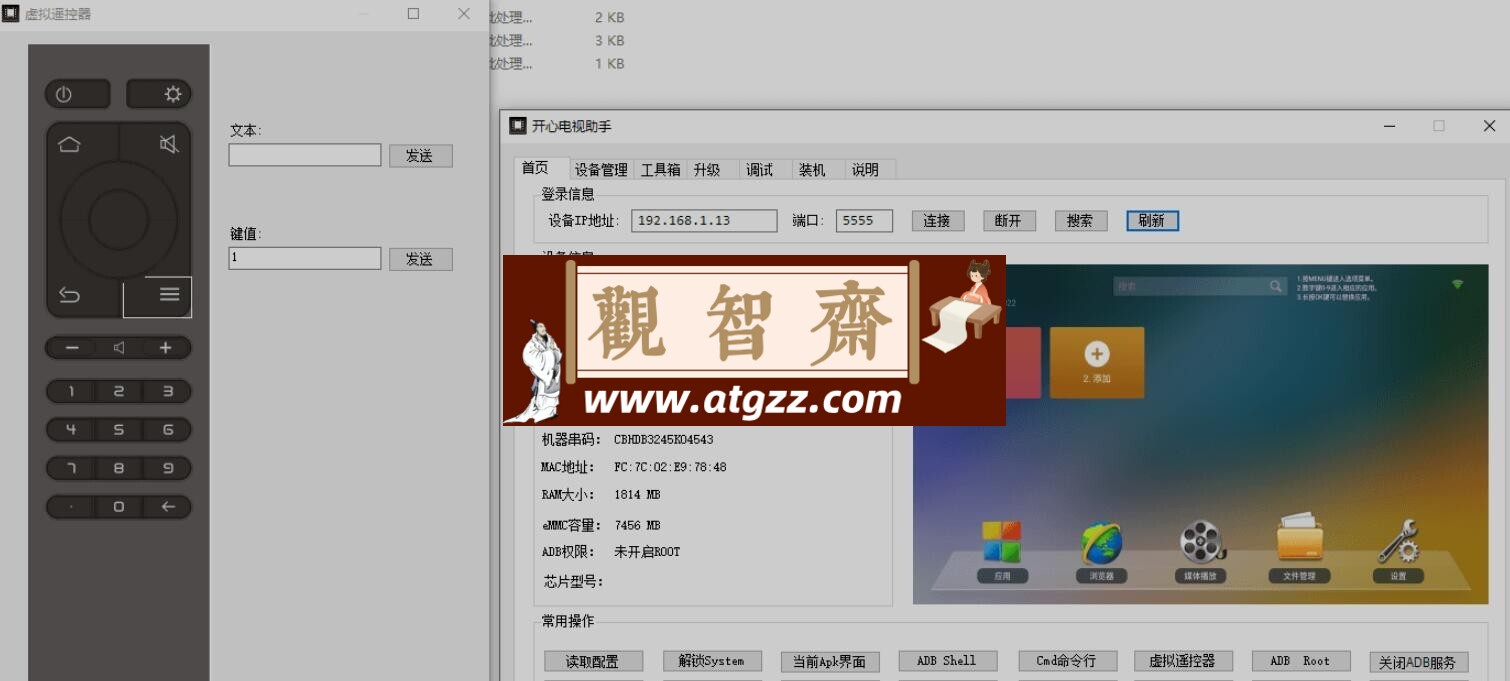This screenshot has width=1510, height=681.
Task: Click the 文件管理 folder icon in TV preview
Action: coord(1299,540)
